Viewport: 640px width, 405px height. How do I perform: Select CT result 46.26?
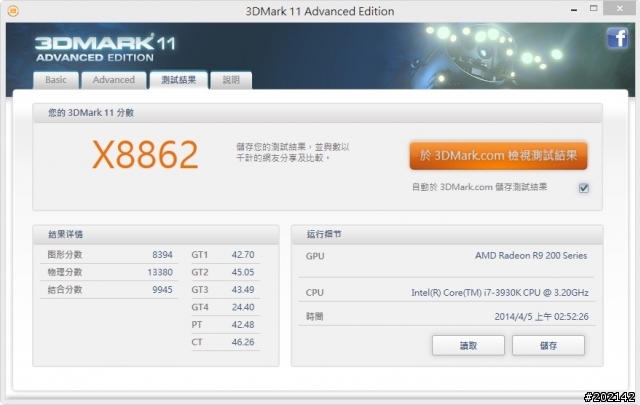(243, 342)
